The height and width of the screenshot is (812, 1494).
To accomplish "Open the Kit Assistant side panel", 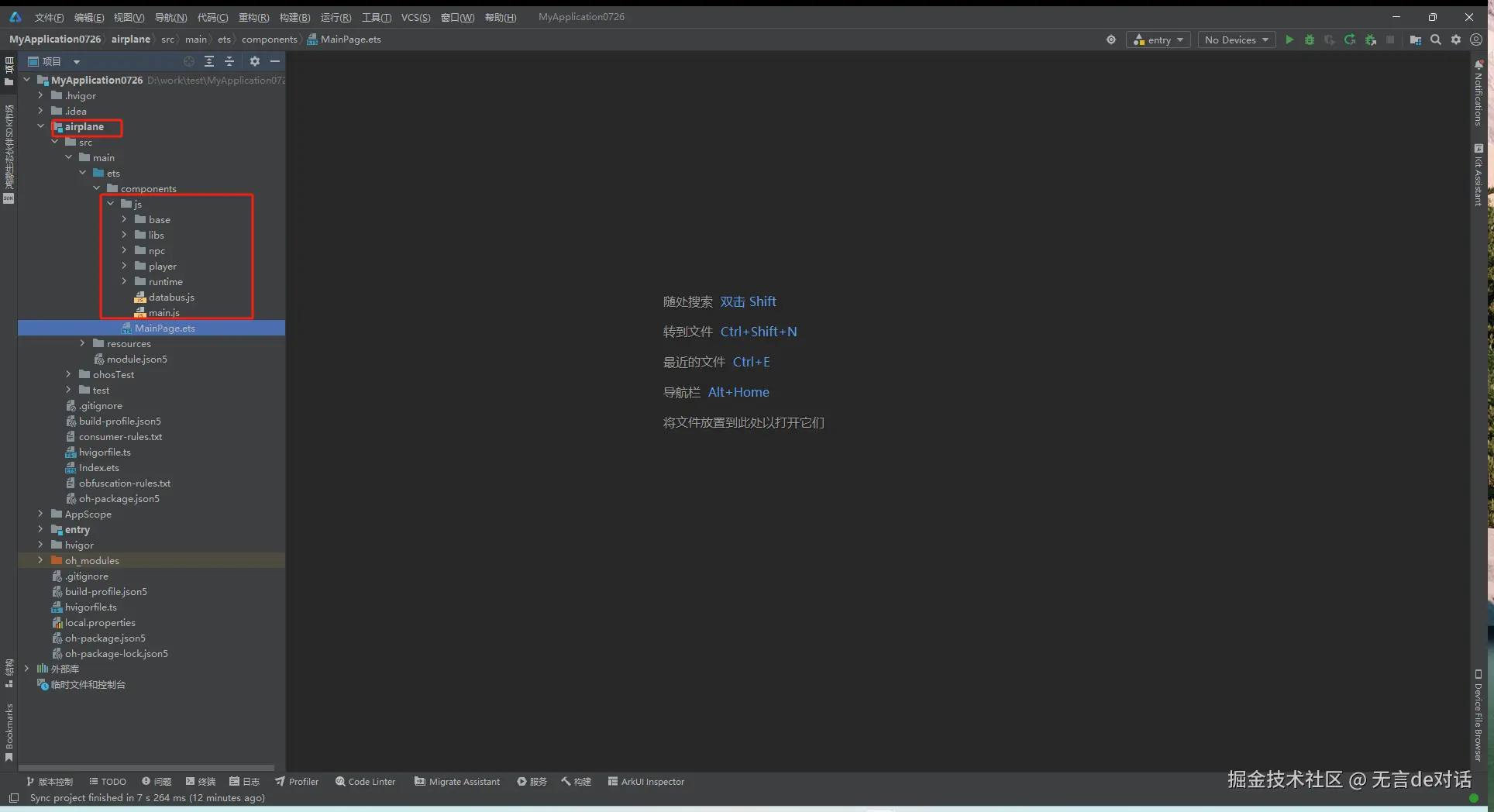I will pos(1479,175).
